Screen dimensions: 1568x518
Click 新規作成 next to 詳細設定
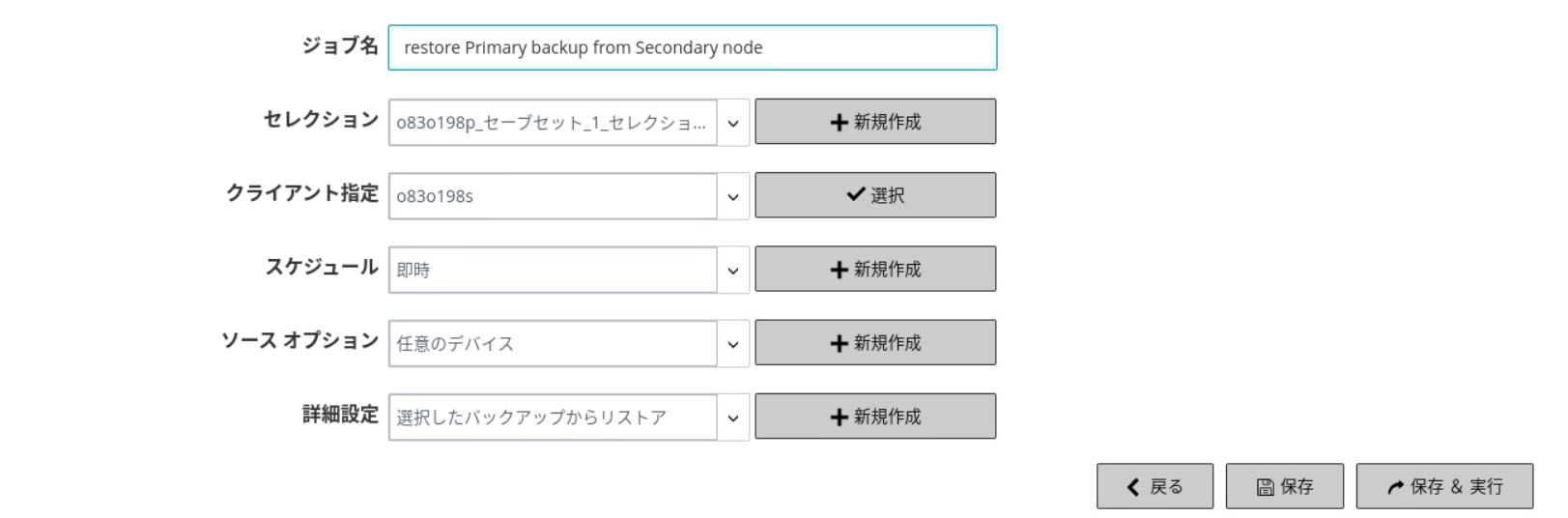[875, 416]
